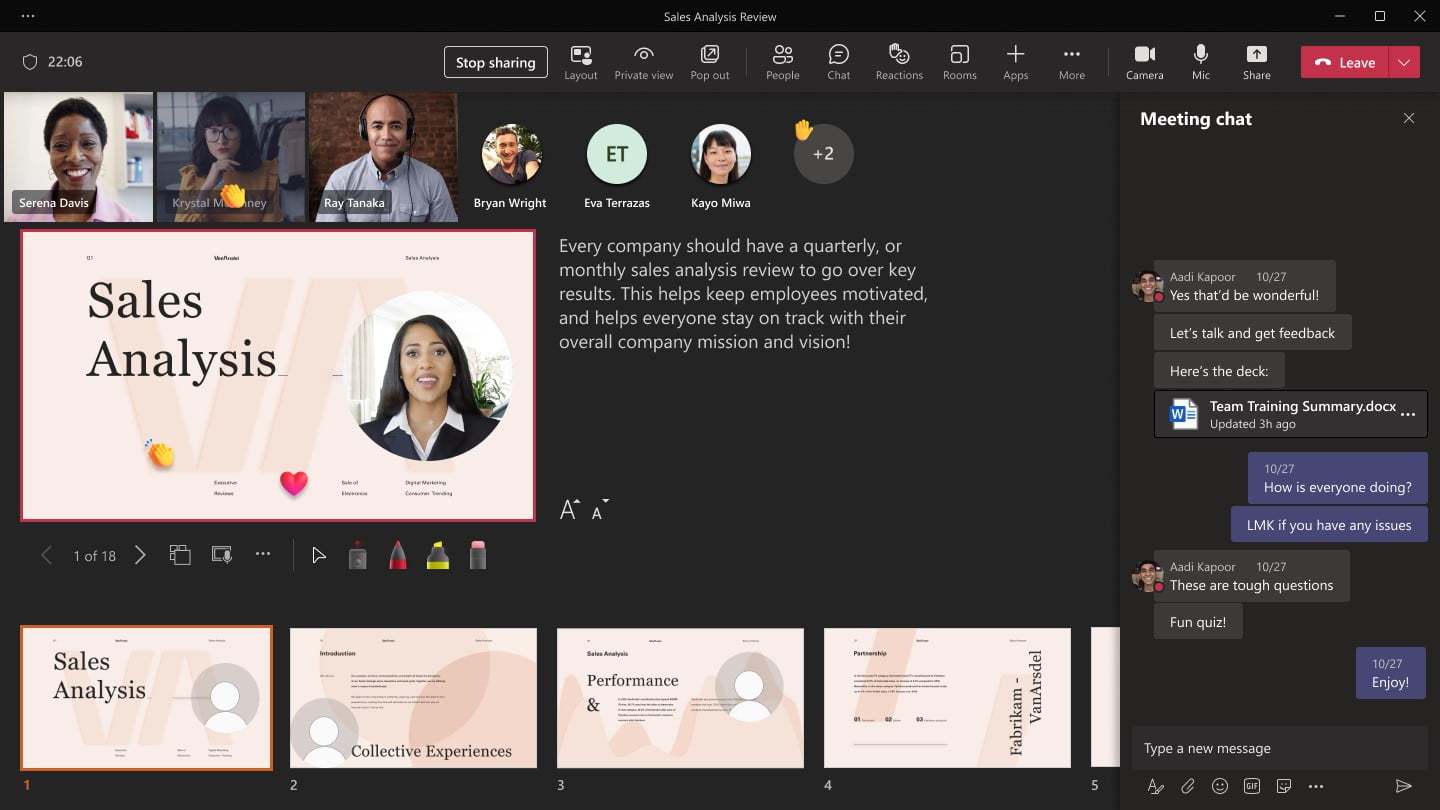Turn on your camera
This screenshot has width=1440, height=810.
click(x=1144, y=61)
